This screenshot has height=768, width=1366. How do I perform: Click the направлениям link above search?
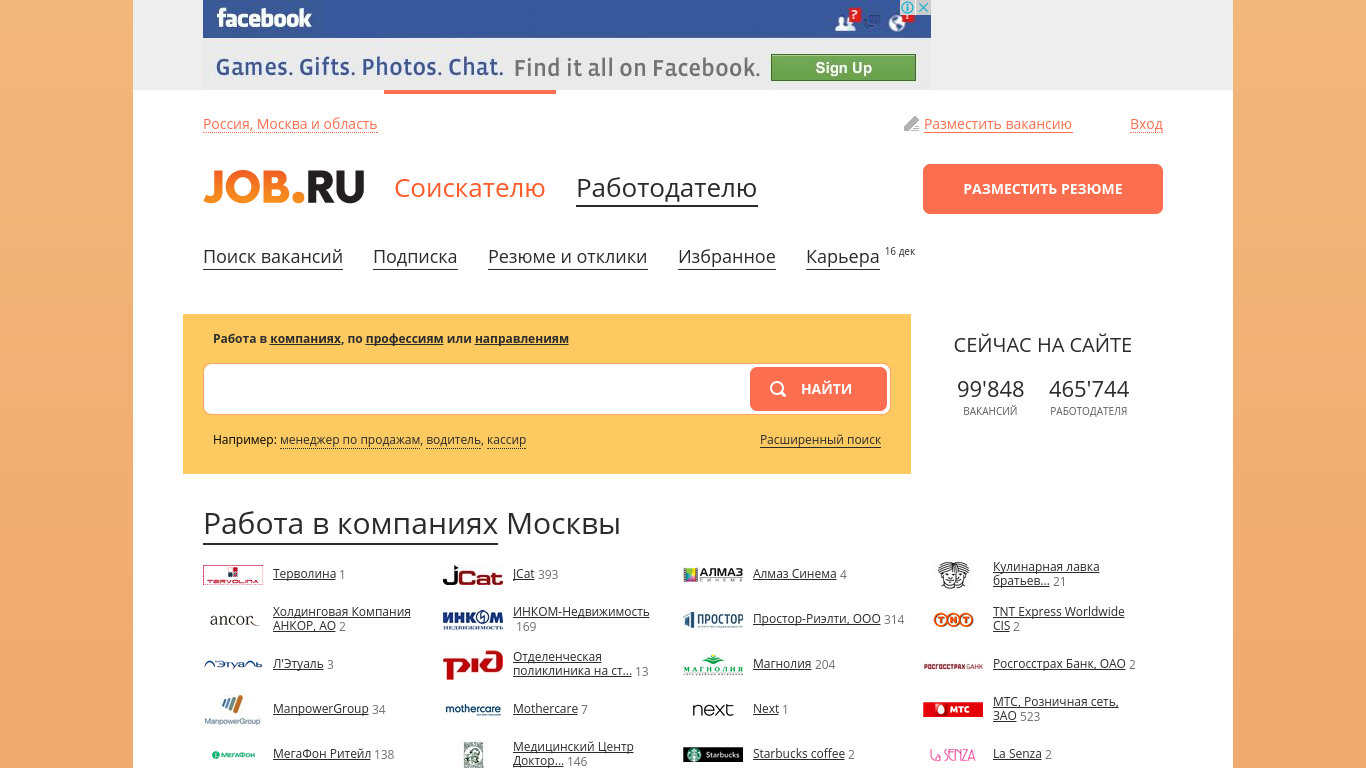522,339
